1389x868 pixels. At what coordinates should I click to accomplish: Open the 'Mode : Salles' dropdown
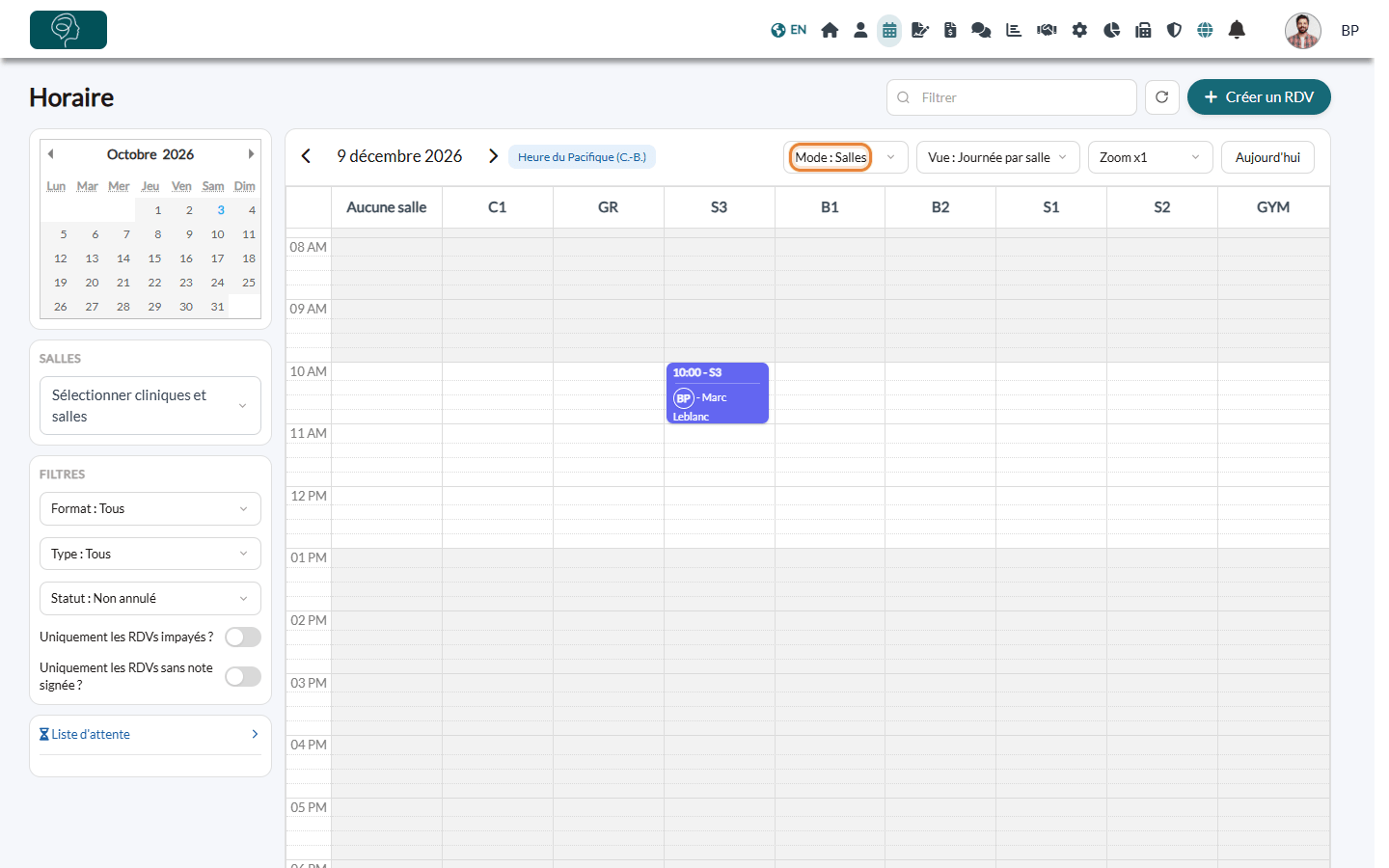(x=846, y=157)
